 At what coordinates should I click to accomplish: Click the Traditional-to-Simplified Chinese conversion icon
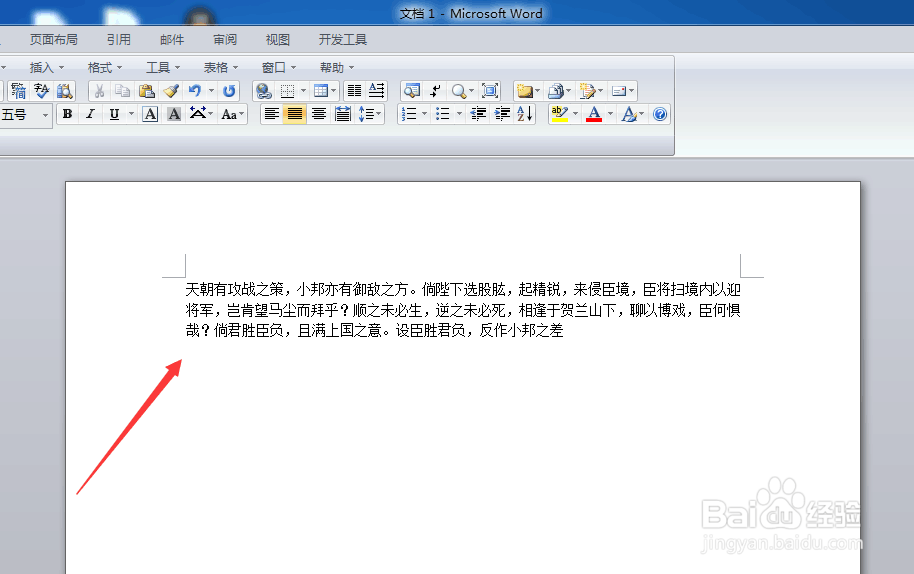[18, 91]
